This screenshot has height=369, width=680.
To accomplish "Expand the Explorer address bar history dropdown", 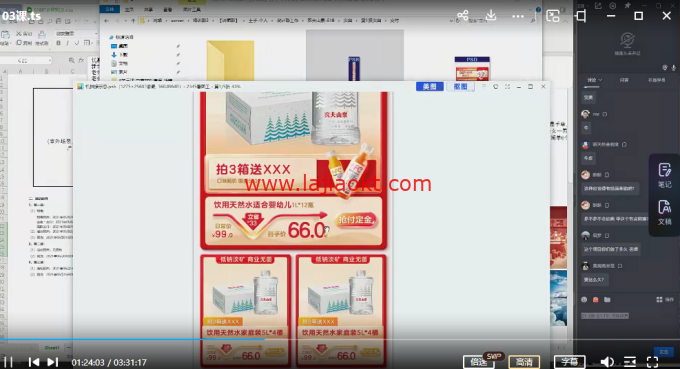I will point(451,20).
